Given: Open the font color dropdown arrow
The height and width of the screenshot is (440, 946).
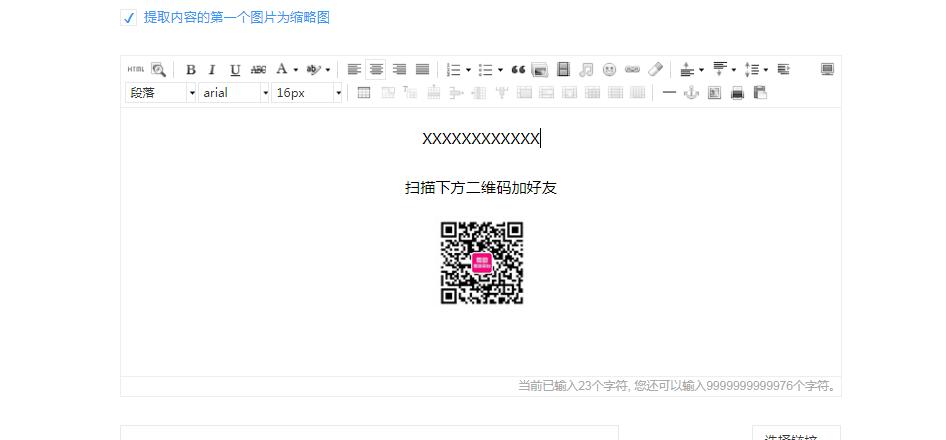Looking at the screenshot, I should tap(296, 70).
